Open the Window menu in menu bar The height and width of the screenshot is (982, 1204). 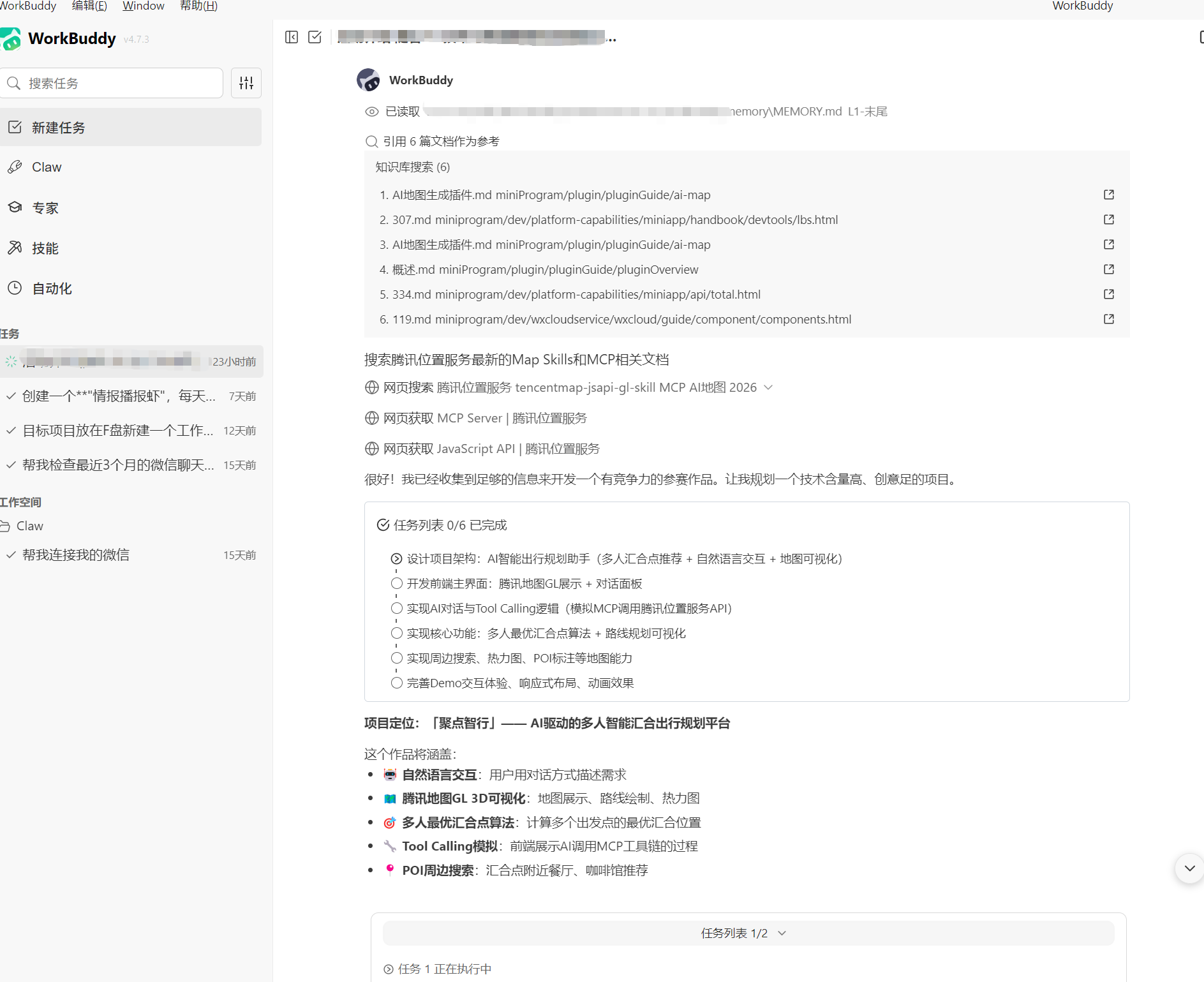point(142,6)
